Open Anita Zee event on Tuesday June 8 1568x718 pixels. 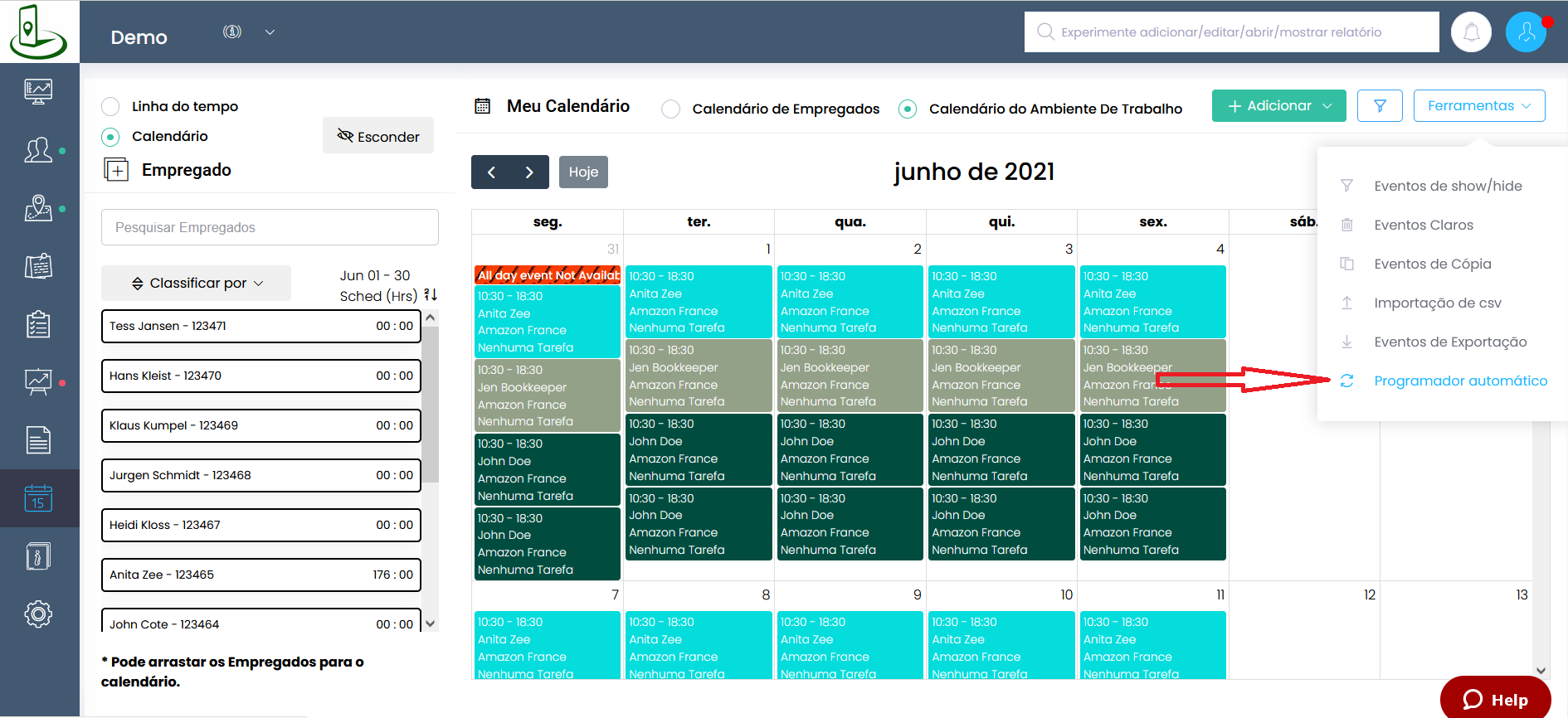(x=699, y=647)
